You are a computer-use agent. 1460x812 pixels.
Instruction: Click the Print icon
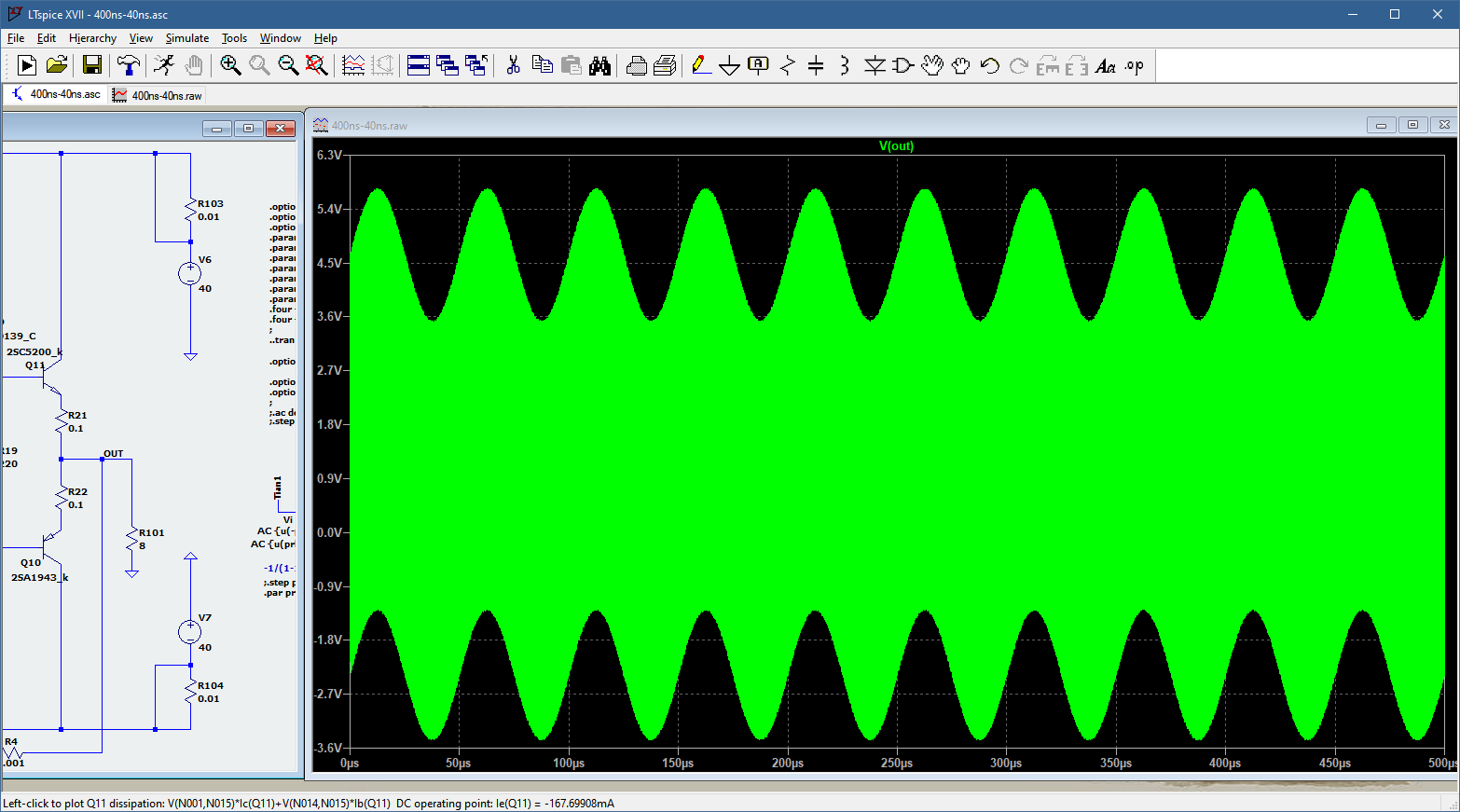tap(636, 65)
